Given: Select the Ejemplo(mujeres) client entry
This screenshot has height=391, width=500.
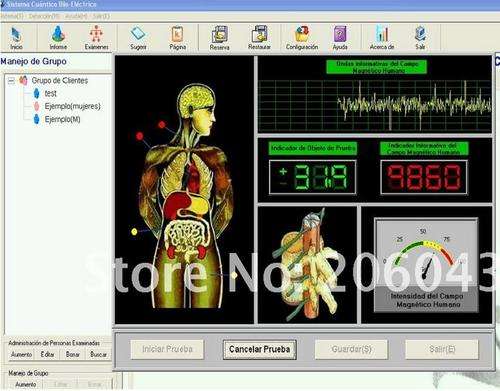Looking at the screenshot, I should point(72,106).
